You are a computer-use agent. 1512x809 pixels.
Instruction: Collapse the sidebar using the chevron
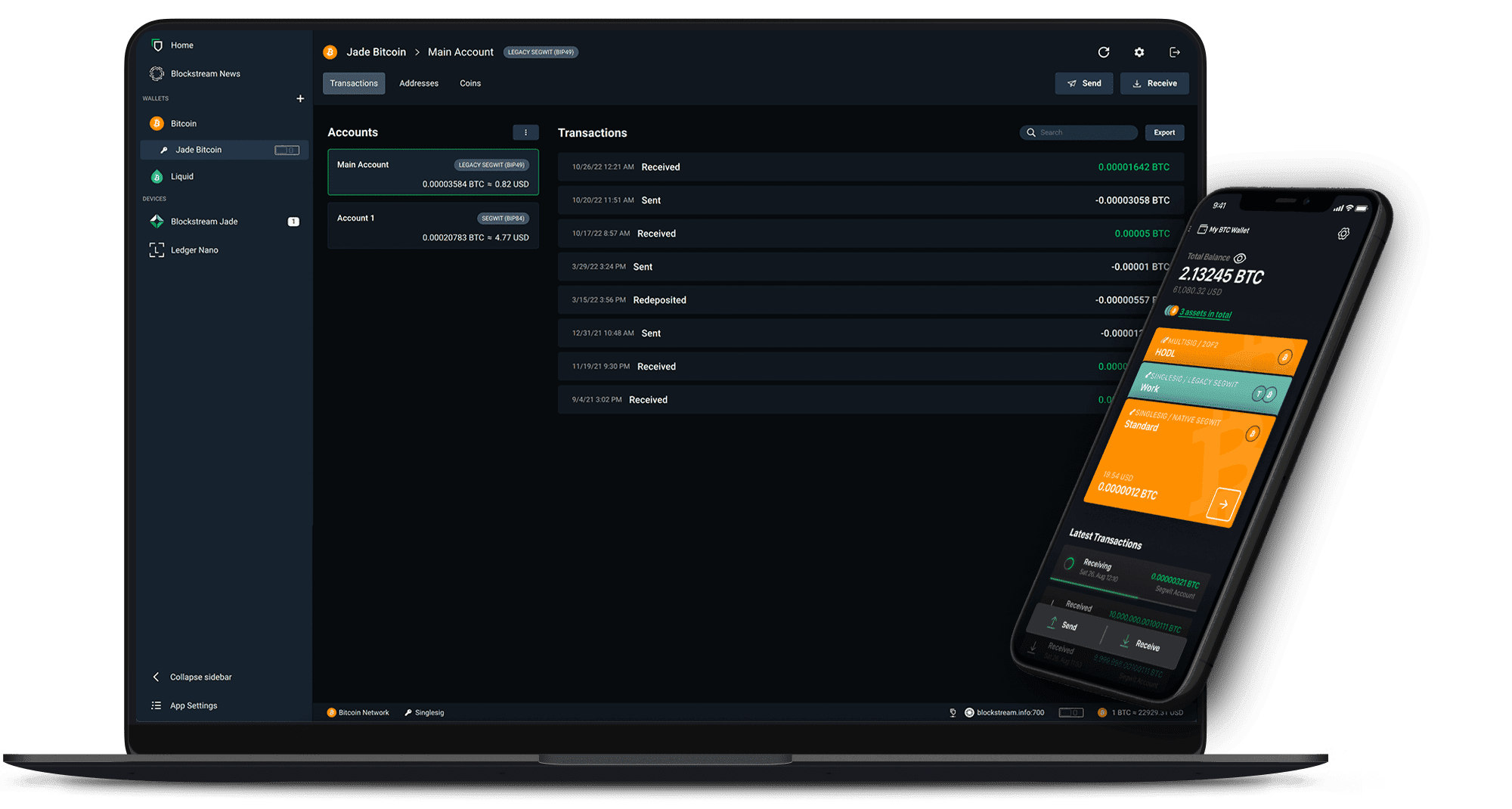coord(156,677)
